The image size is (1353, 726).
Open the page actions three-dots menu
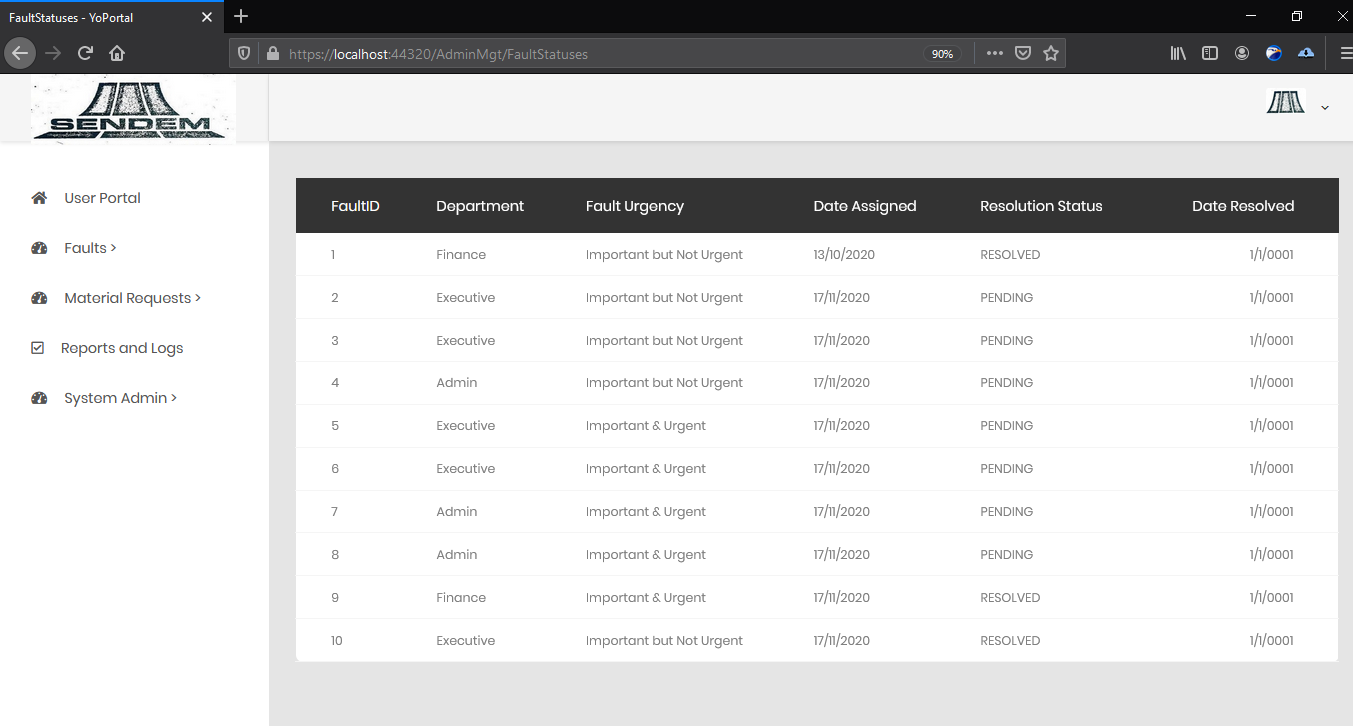point(994,54)
